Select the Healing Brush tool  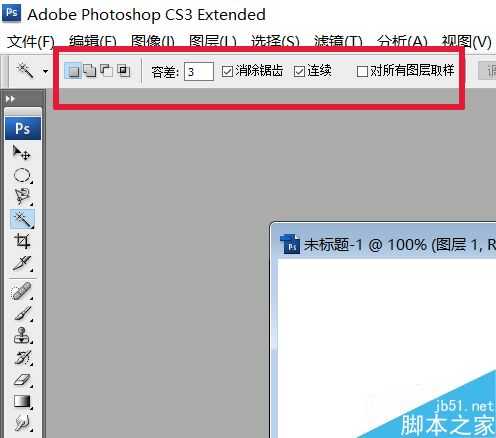[x=22, y=291]
